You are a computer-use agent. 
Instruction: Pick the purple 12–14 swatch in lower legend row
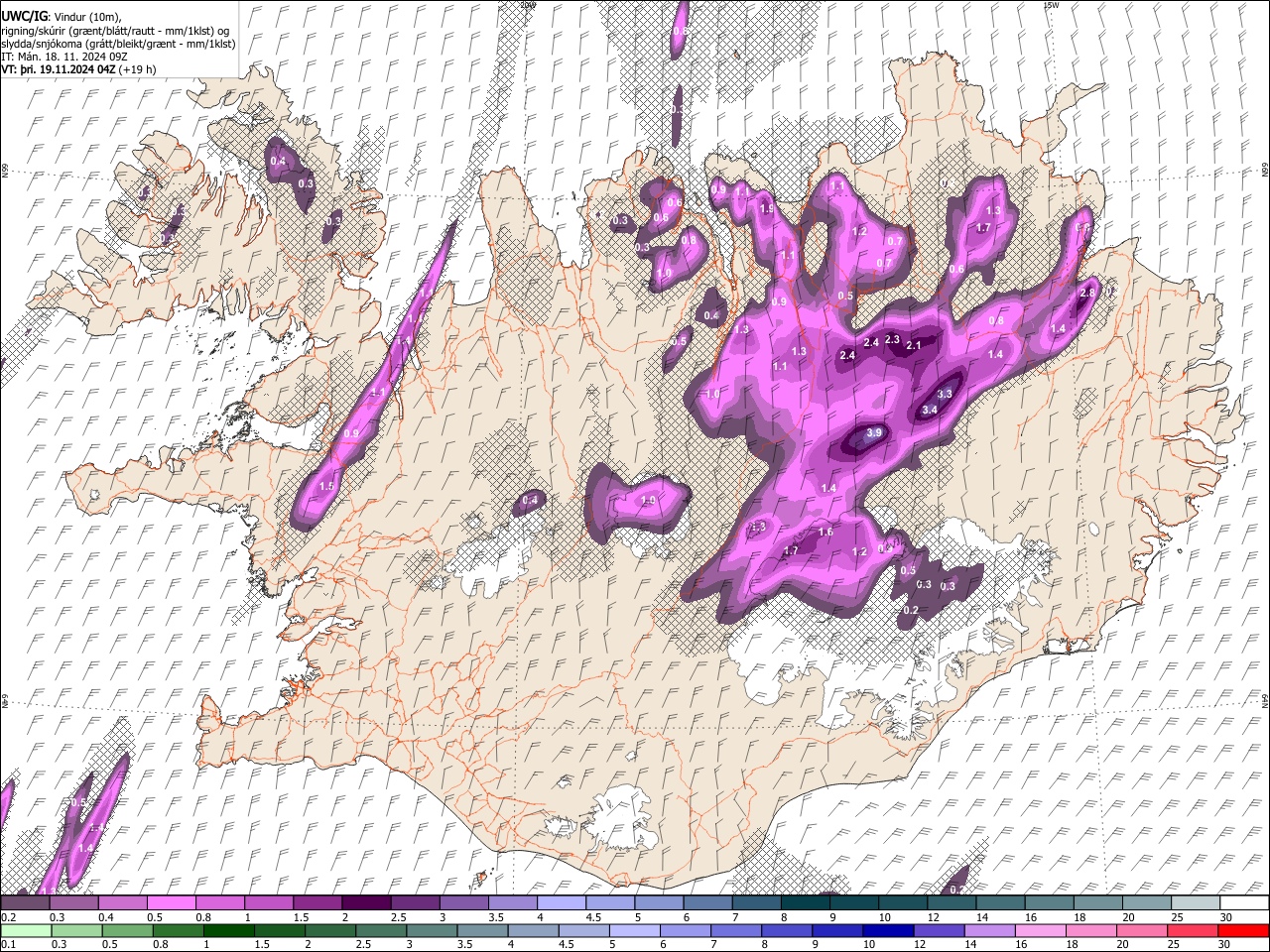pos(937,930)
